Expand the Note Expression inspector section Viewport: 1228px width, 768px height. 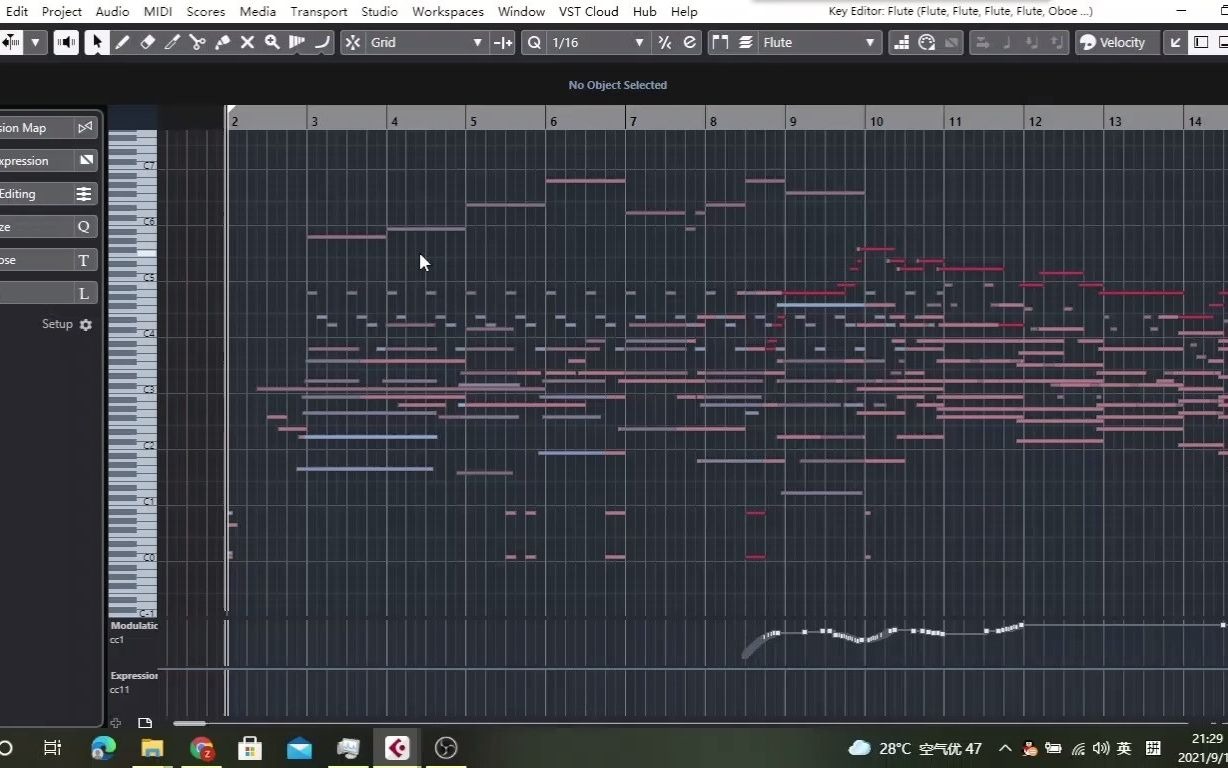(x=49, y=161)
